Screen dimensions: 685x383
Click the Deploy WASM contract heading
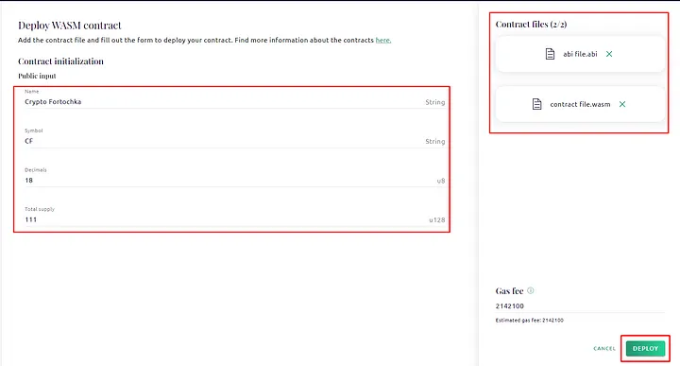[x=69, y=25]
